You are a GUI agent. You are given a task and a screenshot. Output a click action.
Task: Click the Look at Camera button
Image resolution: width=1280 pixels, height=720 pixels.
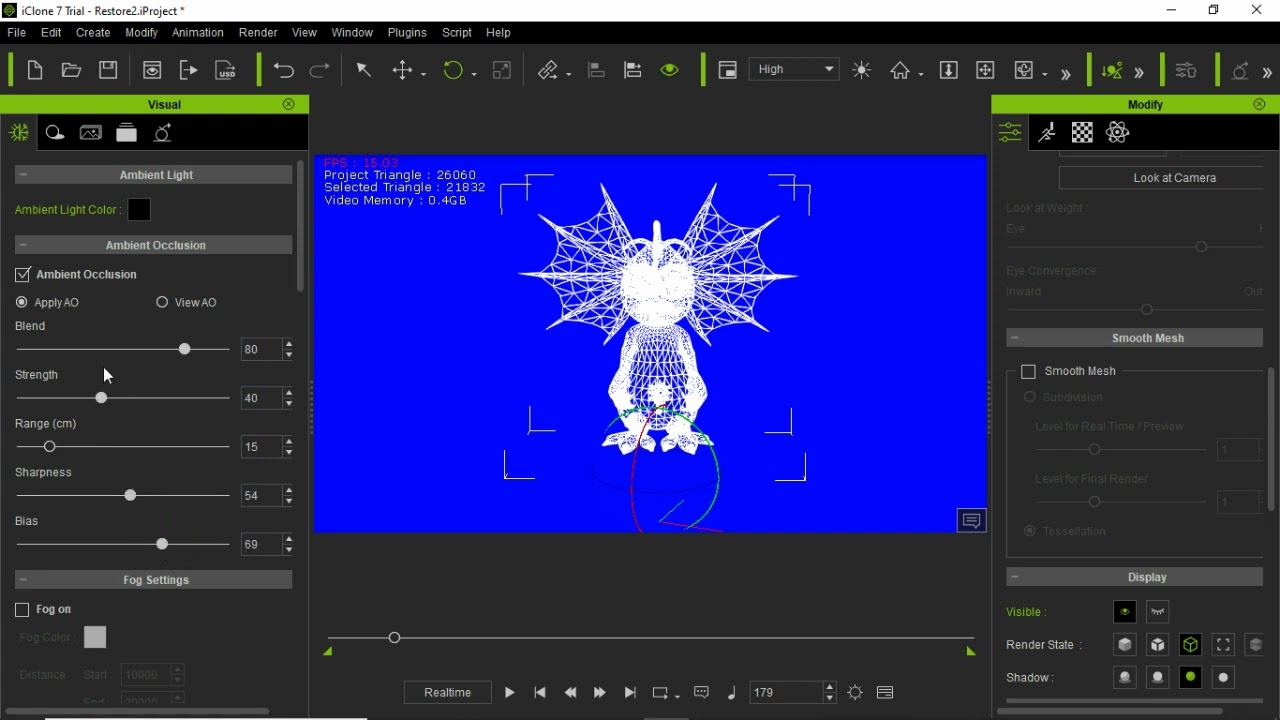pyautogui.click(x=1160, y=178)
